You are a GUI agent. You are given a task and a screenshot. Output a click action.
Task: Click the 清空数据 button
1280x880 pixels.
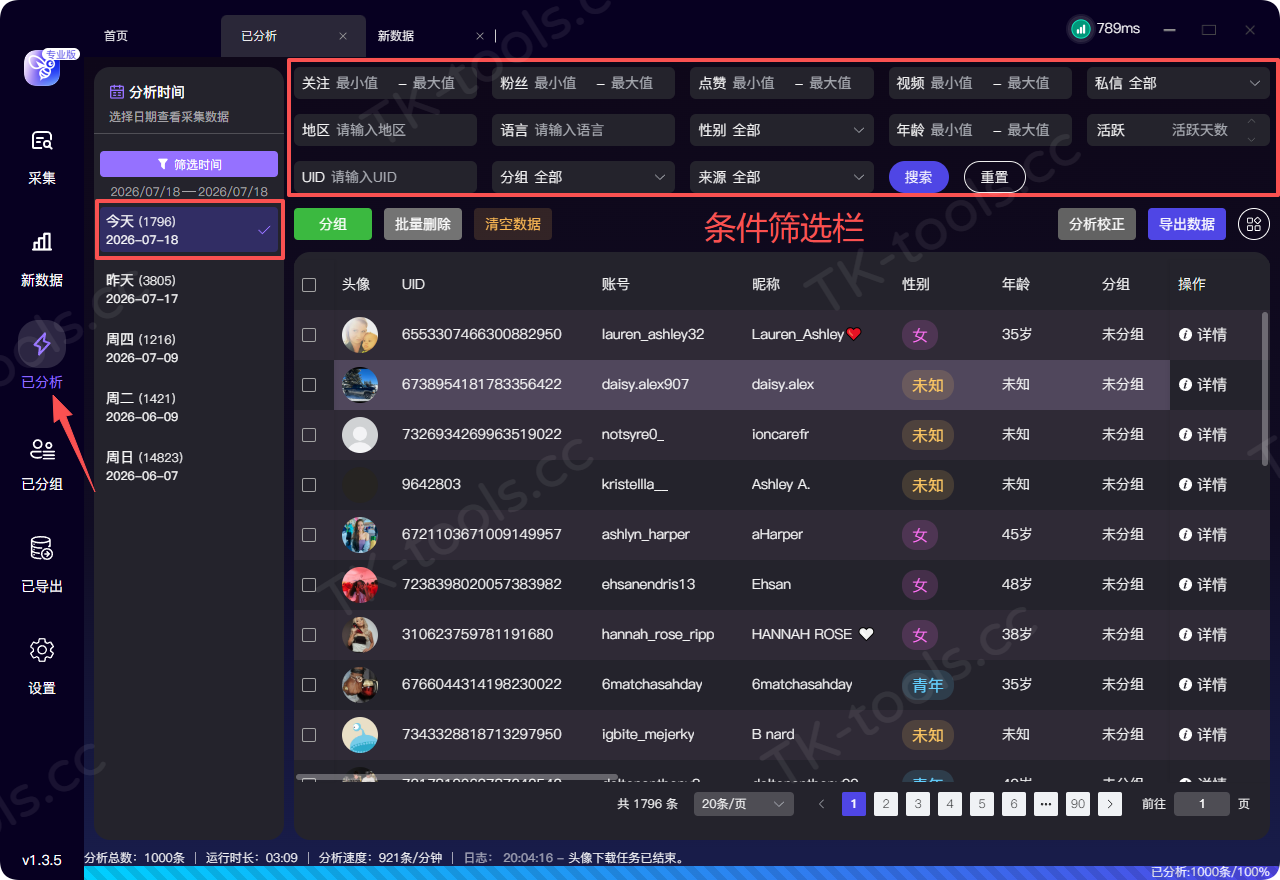(x=513, y=224)
